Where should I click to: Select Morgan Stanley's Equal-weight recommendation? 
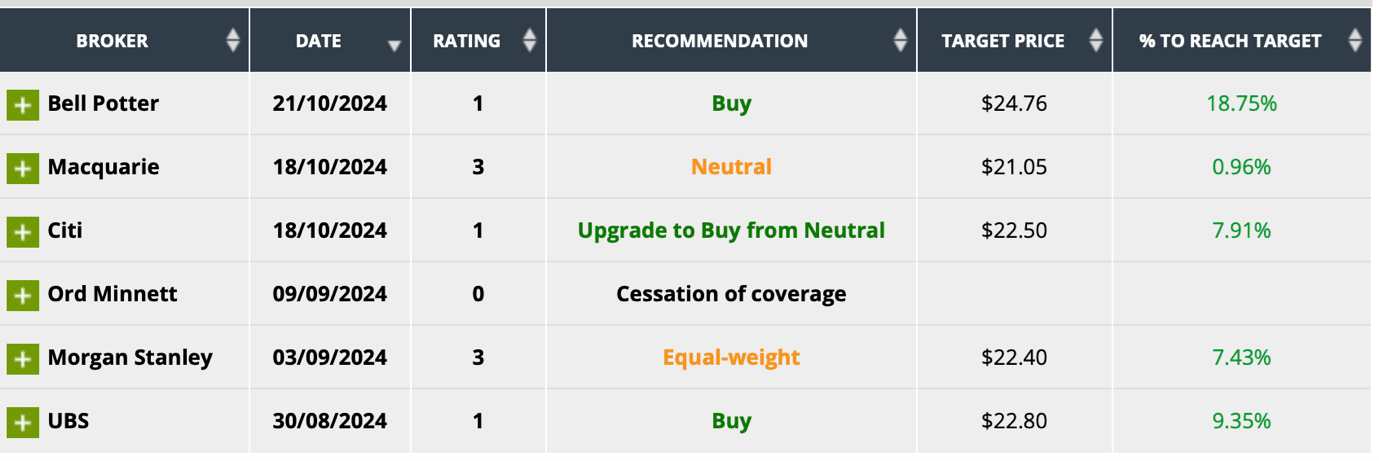tap(731, 357)
